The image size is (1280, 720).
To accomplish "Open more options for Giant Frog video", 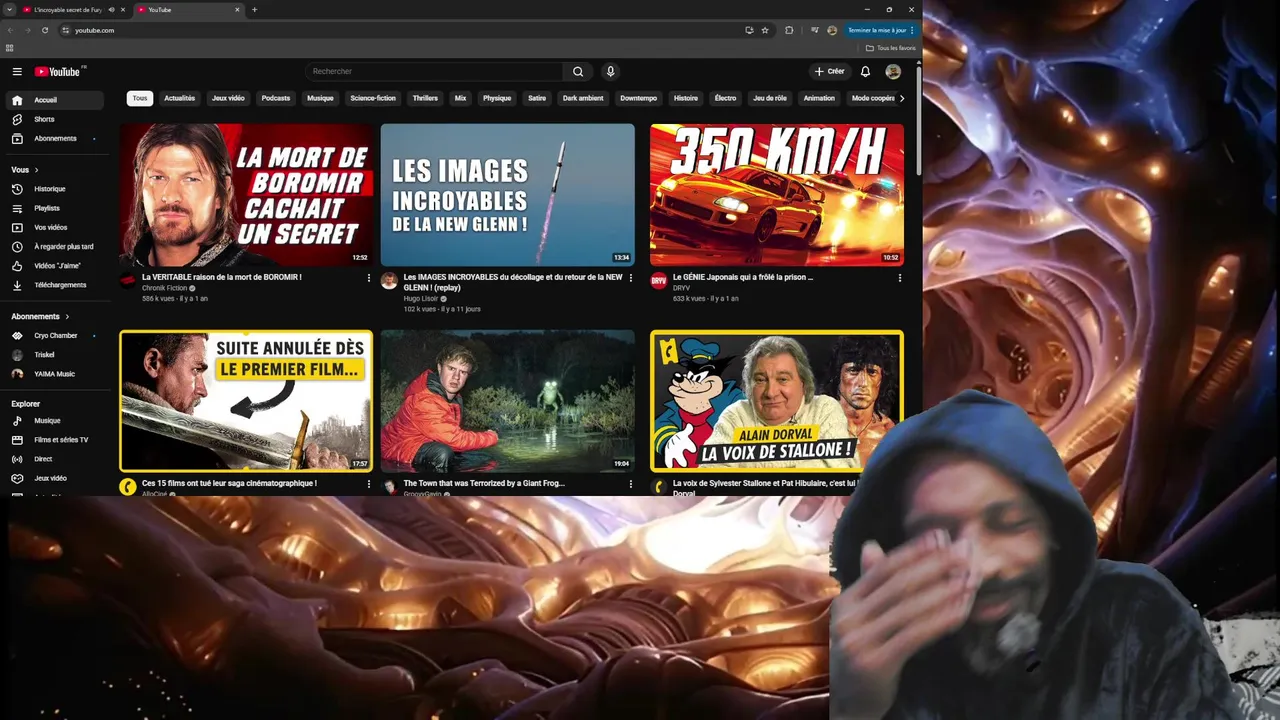I will click(630, 484).
